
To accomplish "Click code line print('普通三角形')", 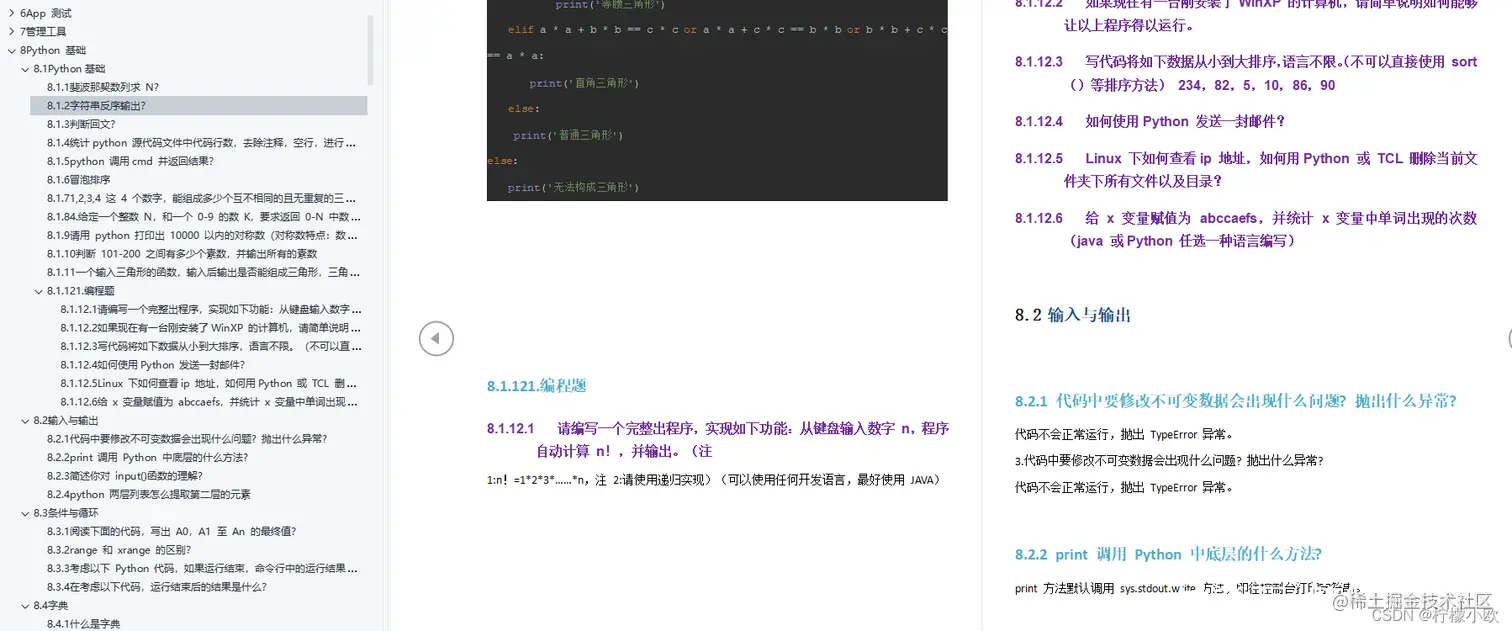I will (x=568, y=135).
